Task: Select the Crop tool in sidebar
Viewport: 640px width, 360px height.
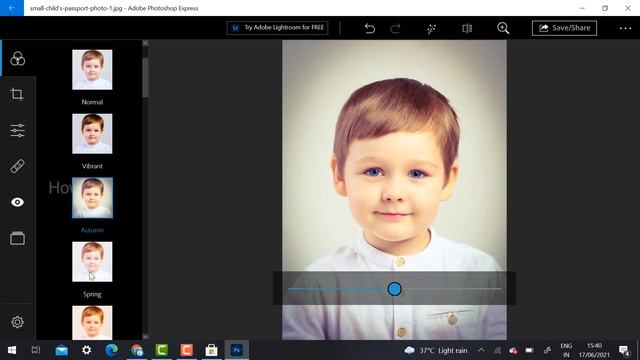Action: 17,94
